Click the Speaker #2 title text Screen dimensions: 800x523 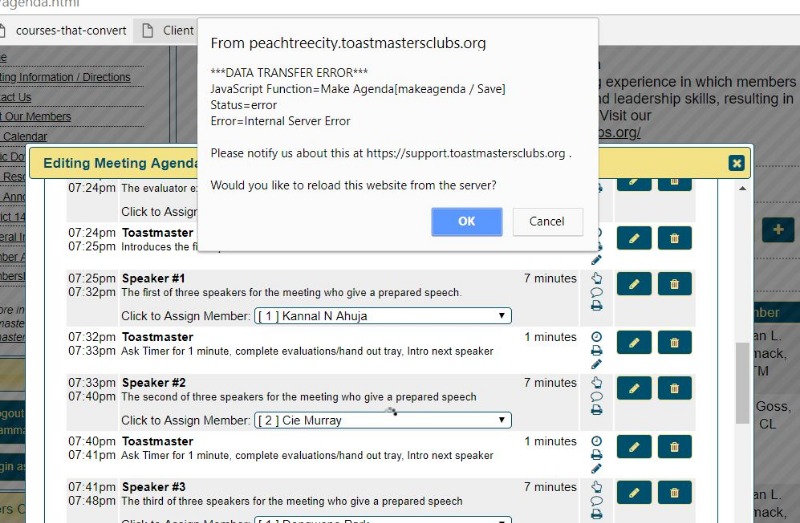(154, 383)
